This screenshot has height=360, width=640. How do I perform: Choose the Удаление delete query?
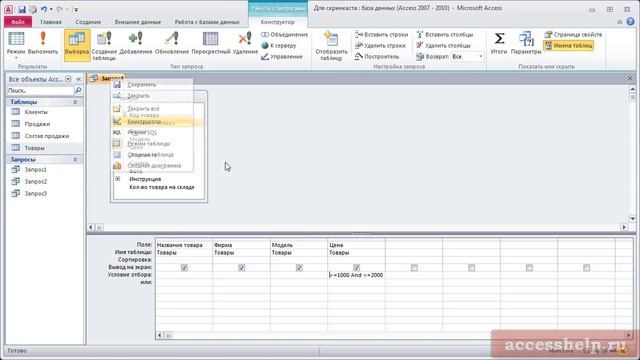pos(245,43)
